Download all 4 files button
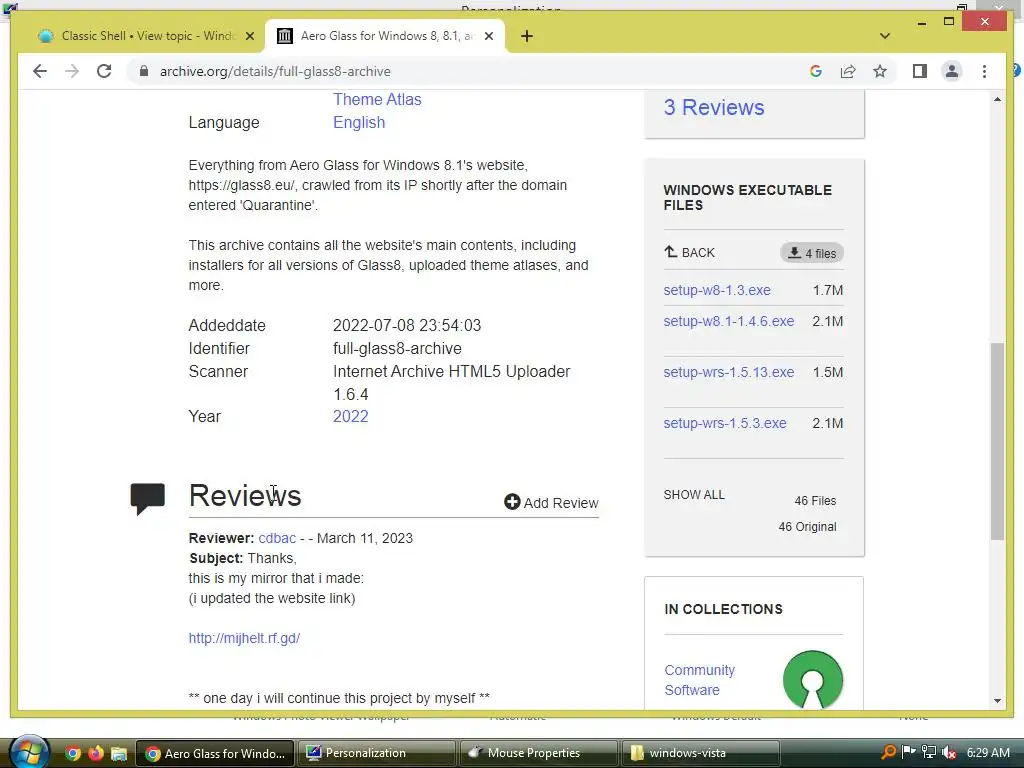Screen dimensions: 1024x768 pyautogui.click(x=812, y=253)
